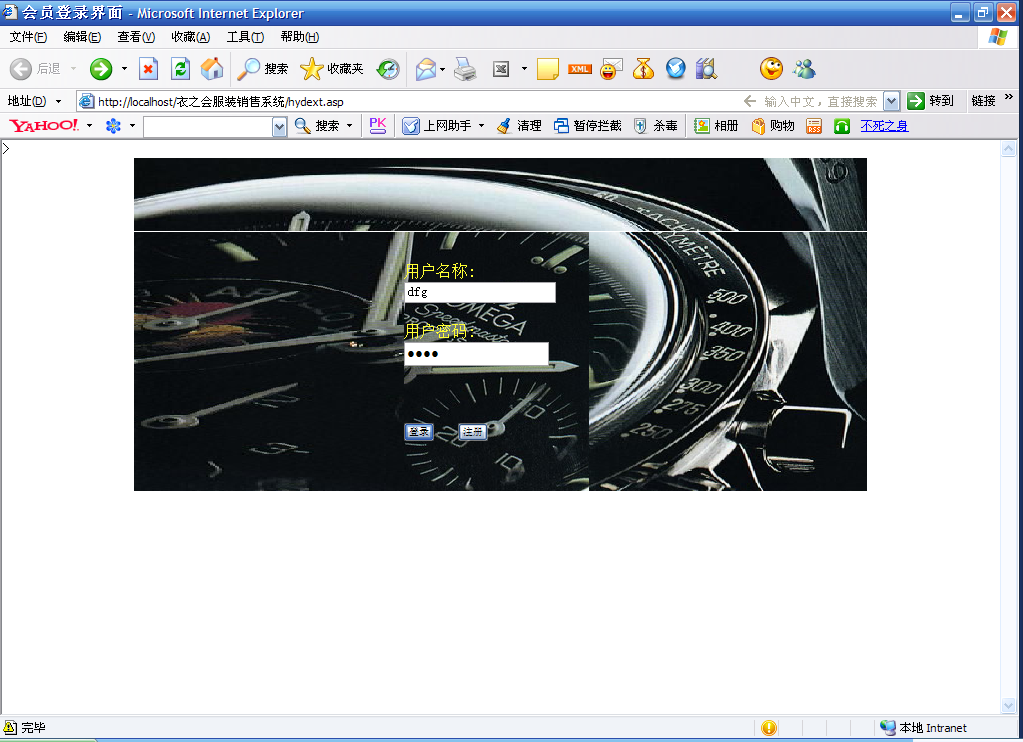This screenshot has height=742, width=1023.
Task: Open the Messenger people icon
Action: click(x=804, y=69)
